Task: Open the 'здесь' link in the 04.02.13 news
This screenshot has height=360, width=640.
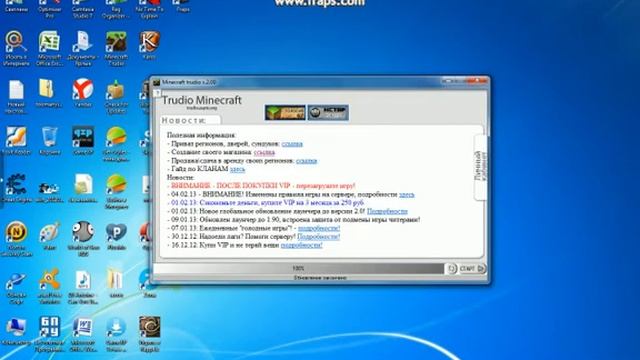Action: [x=407, y=194]
